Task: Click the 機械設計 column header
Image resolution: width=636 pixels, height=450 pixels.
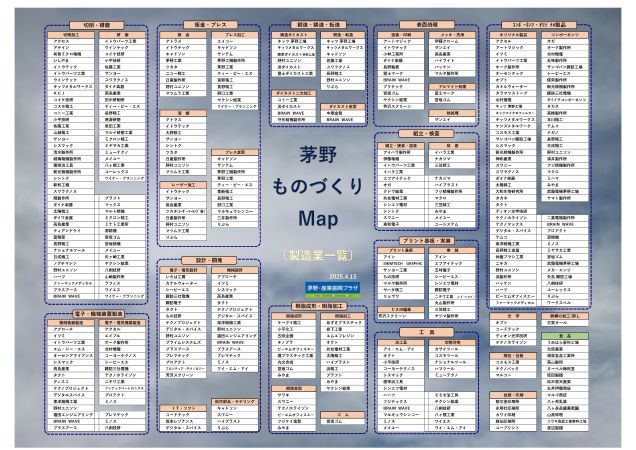Action: (x=235, y=270)
